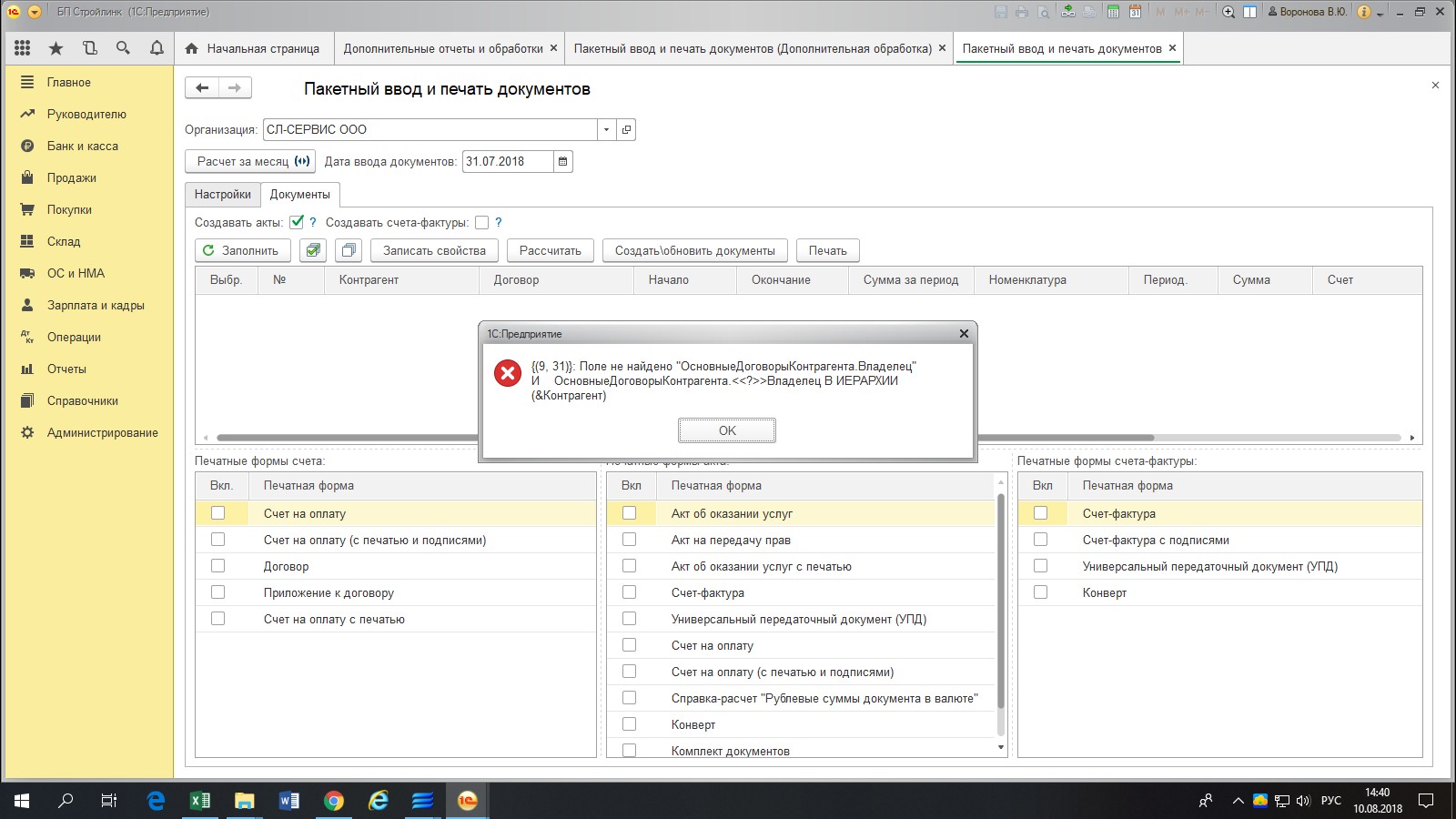1456x819 pixels.
Task: Click the Печать button
Action: (827, 250)
